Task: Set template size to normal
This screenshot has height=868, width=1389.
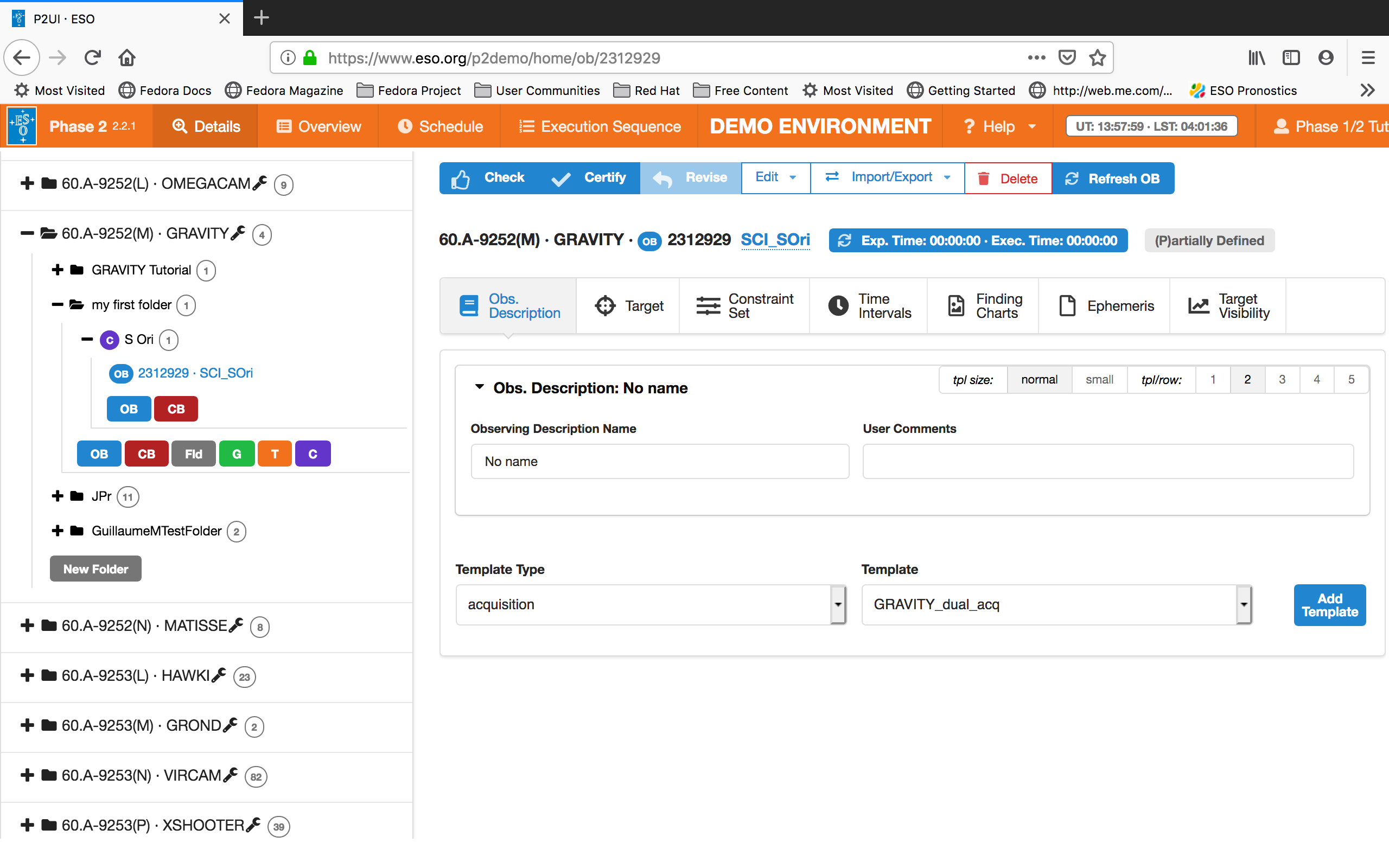Action: (x=1039, y=379)
